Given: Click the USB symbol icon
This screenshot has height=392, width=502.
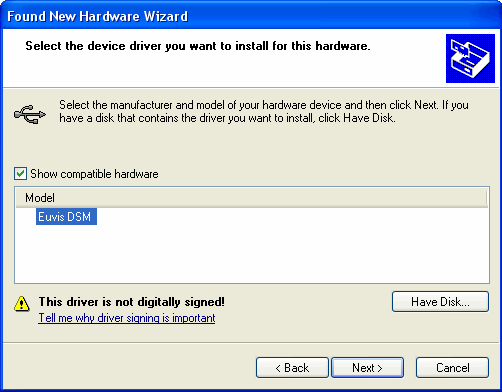Looking at the screenshot, I should click(30, 114).
